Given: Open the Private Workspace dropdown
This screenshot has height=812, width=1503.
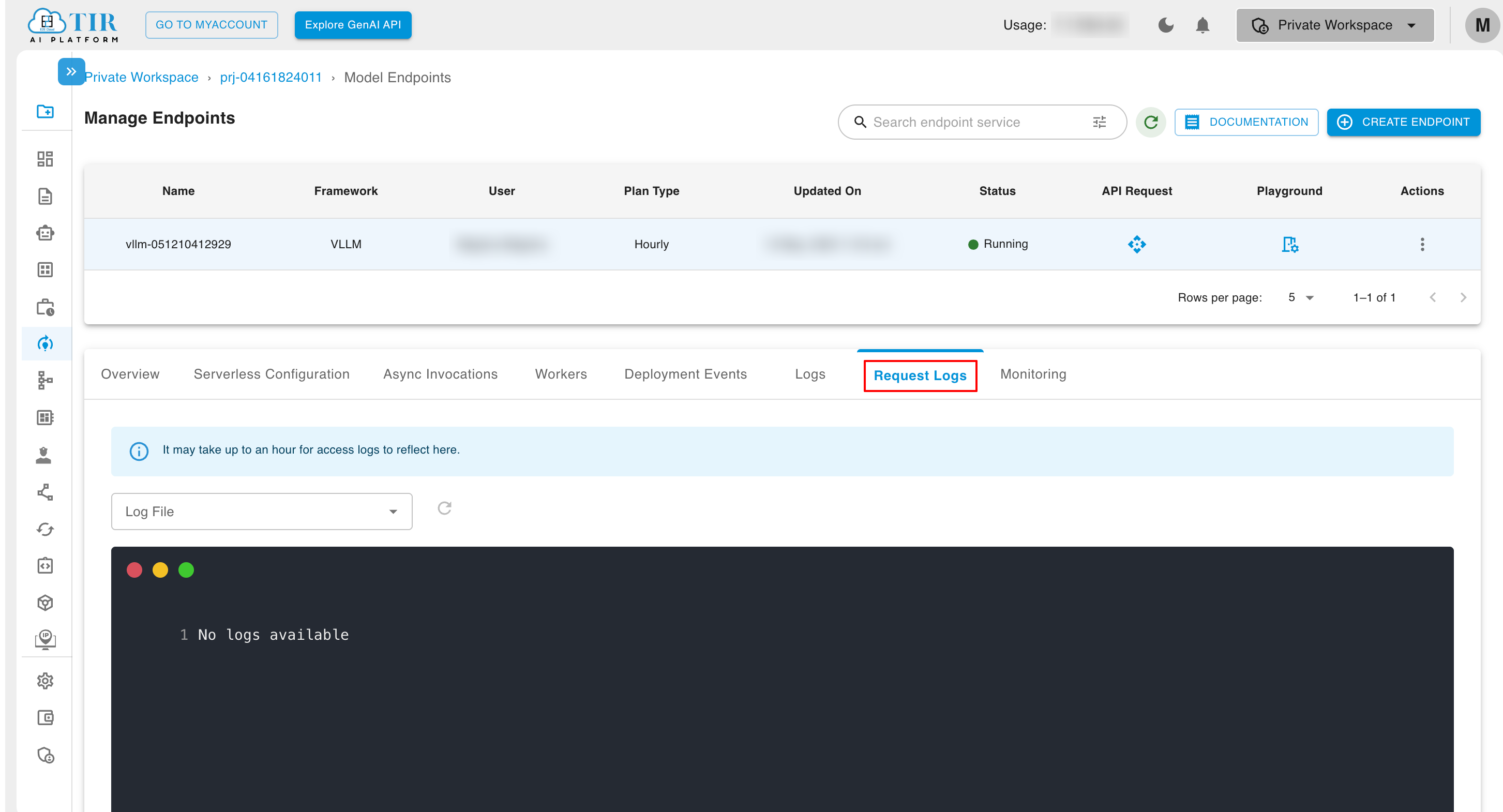Looking at the screenshot, I should click(1335, 25).
